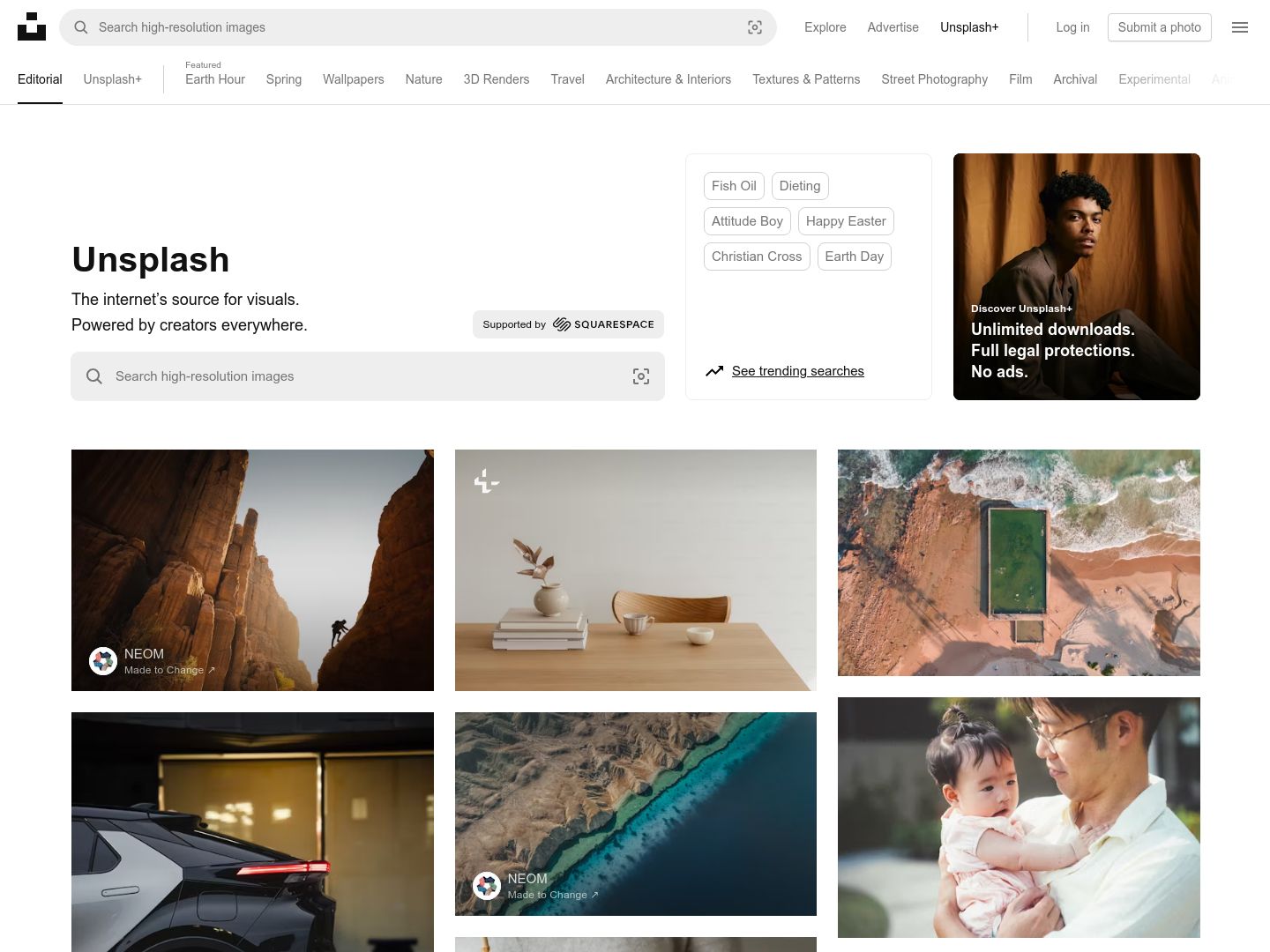Viewport: 1270px width, 952px height.
Task: Open the aerial beach pool photo
Action: pos(1019,562)
